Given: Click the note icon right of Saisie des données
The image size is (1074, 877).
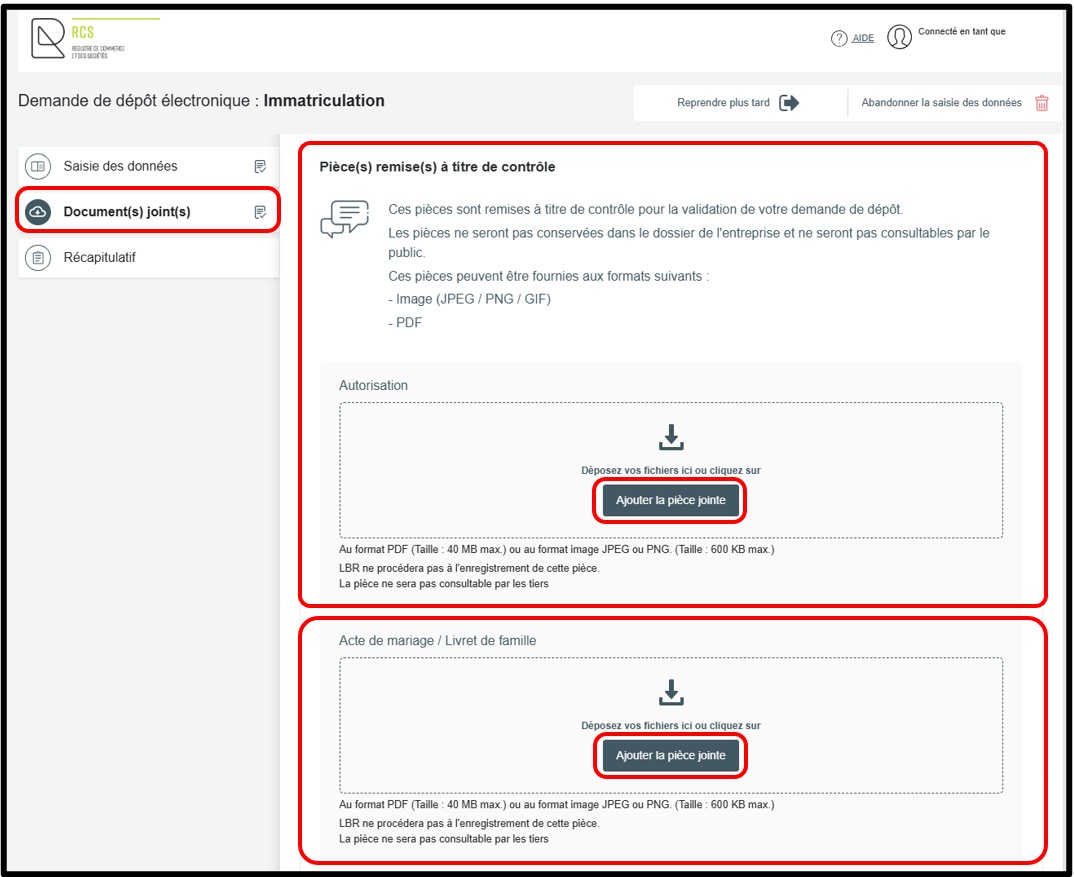Looking at the screenshot, I should tap(260, 166).
